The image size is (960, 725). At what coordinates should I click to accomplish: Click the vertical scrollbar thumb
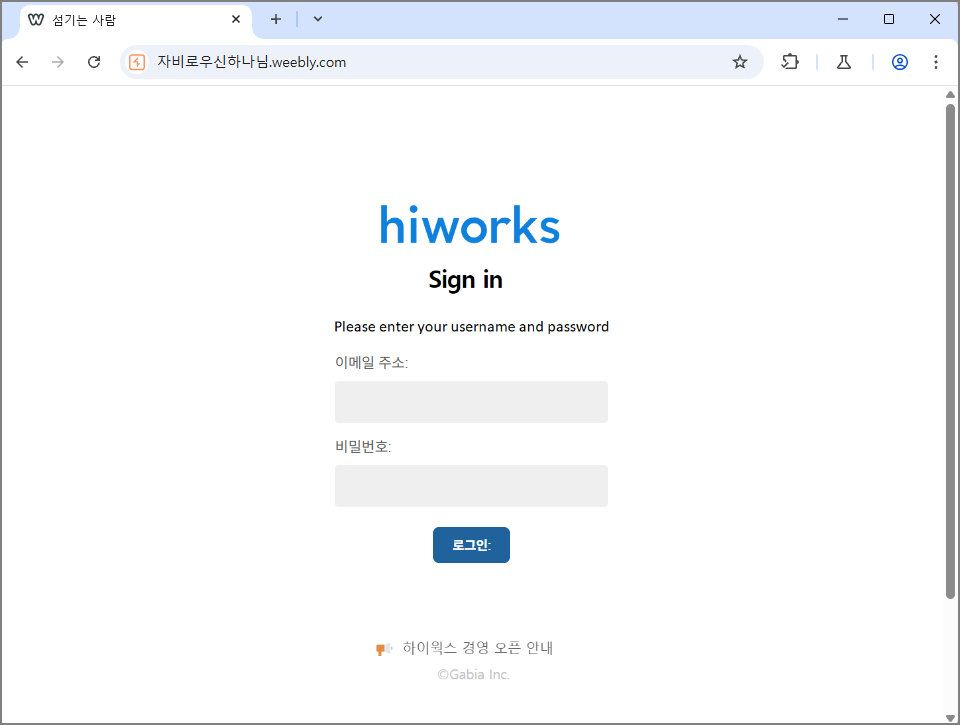click(950, 351)
